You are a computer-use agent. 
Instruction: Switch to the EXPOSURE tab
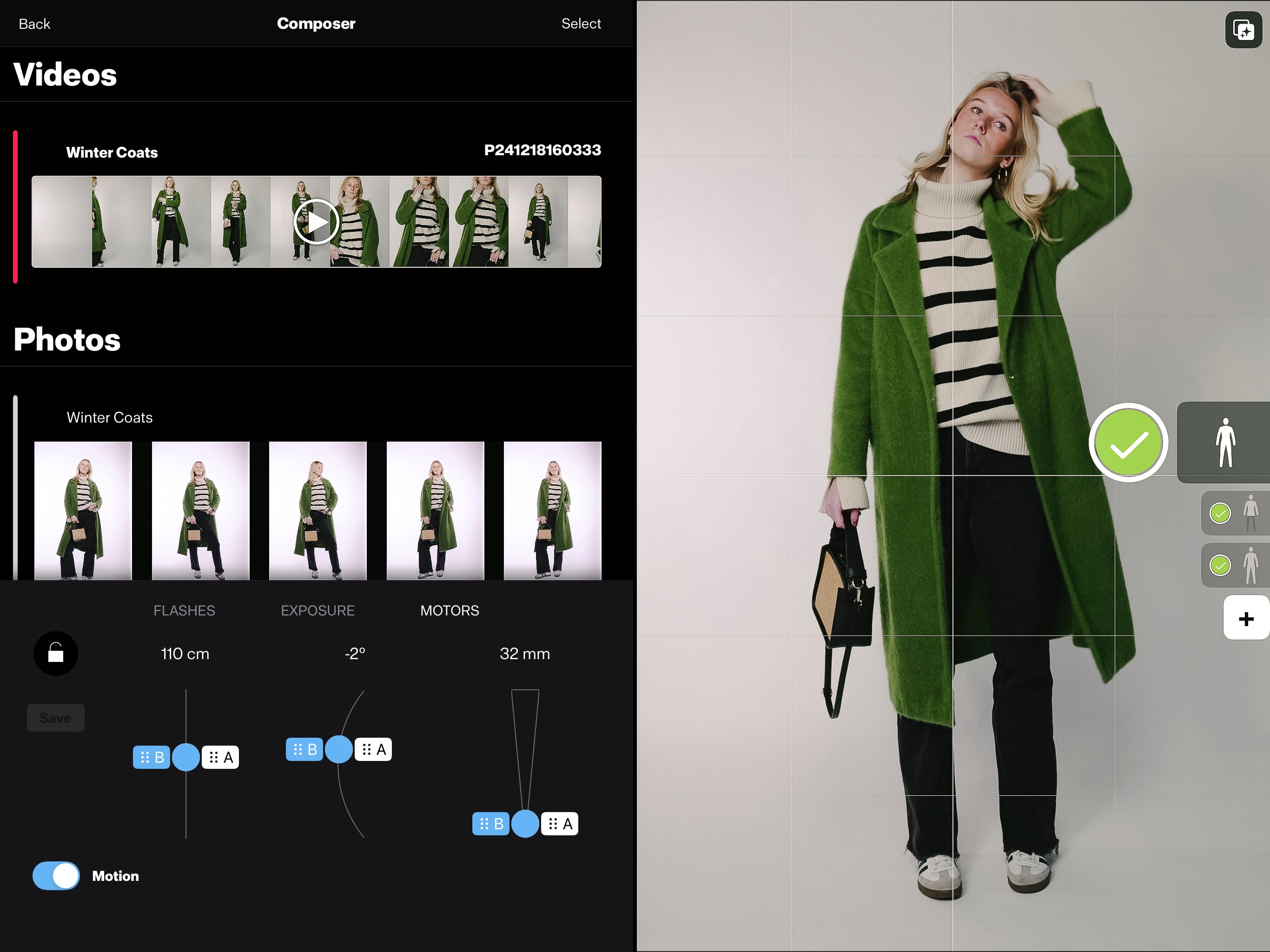coord(317,610)
